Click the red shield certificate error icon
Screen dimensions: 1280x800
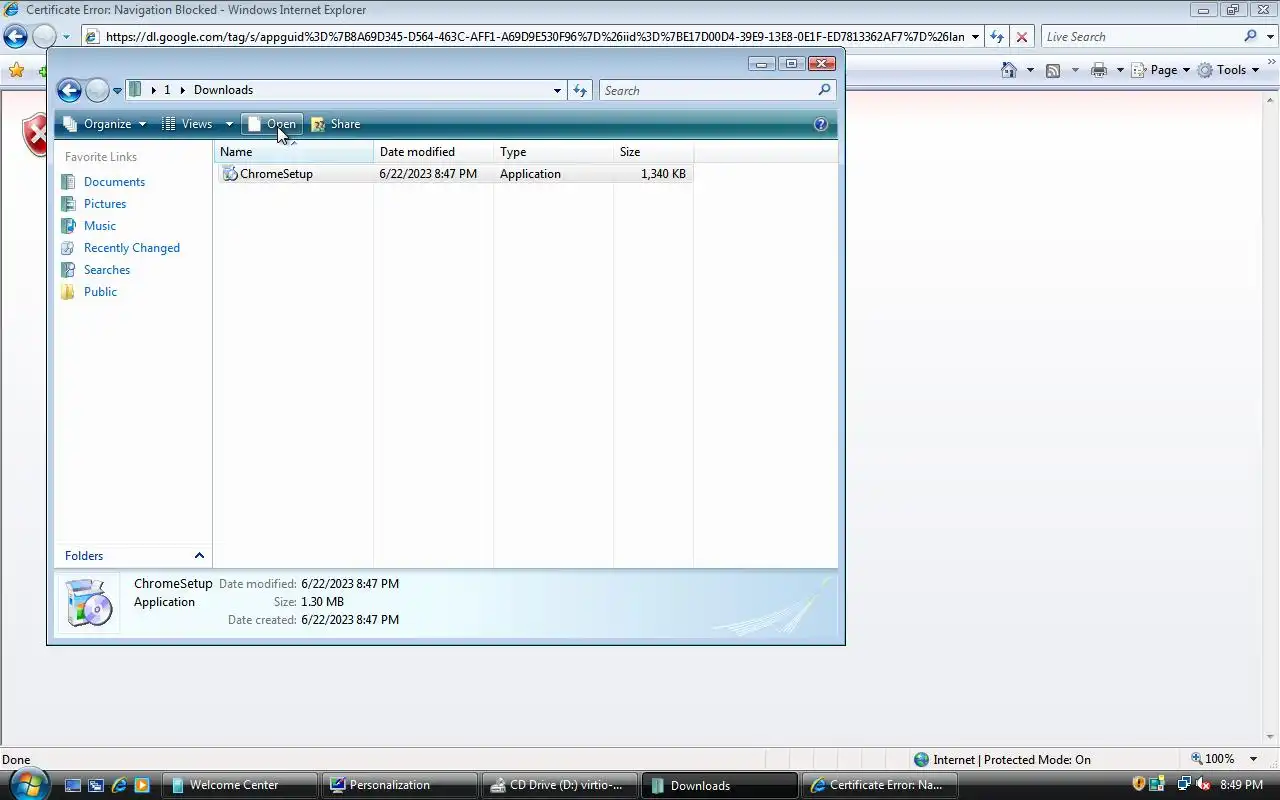click(x=35, y=134)
